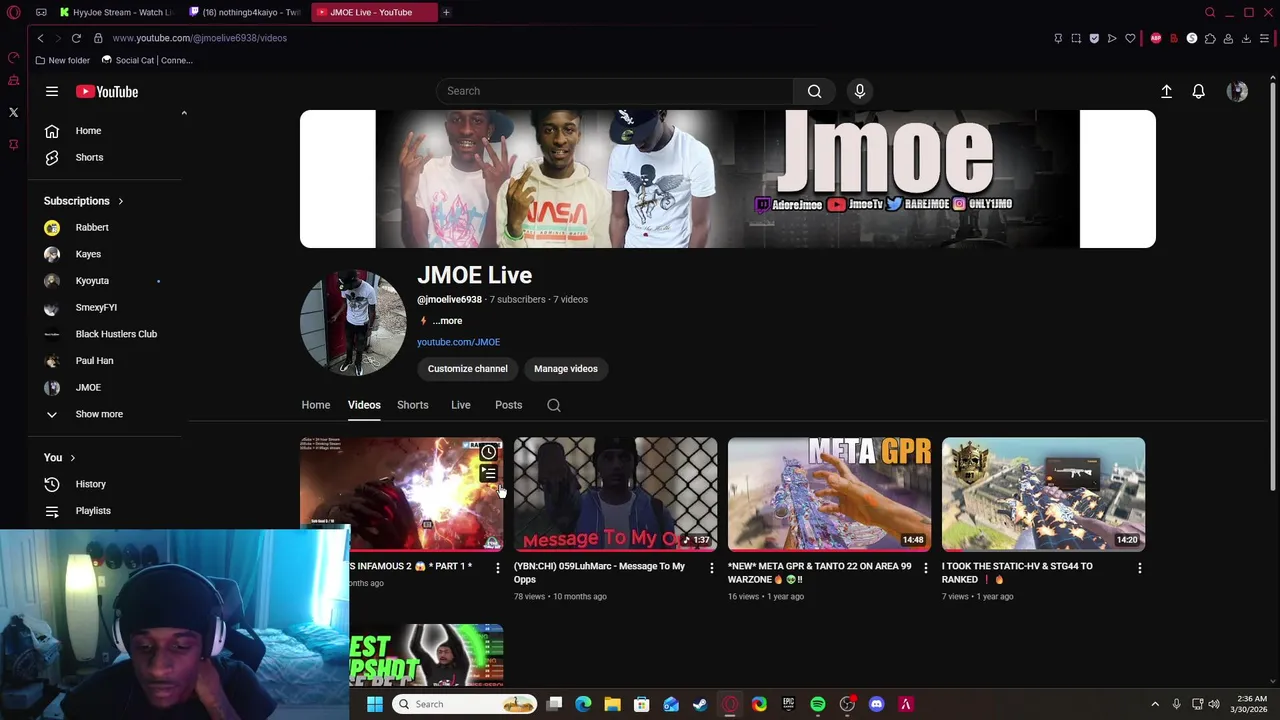Start voice search with the microphone icon
The width and height of the screenshot is (1280, 720).
point(860,91)
